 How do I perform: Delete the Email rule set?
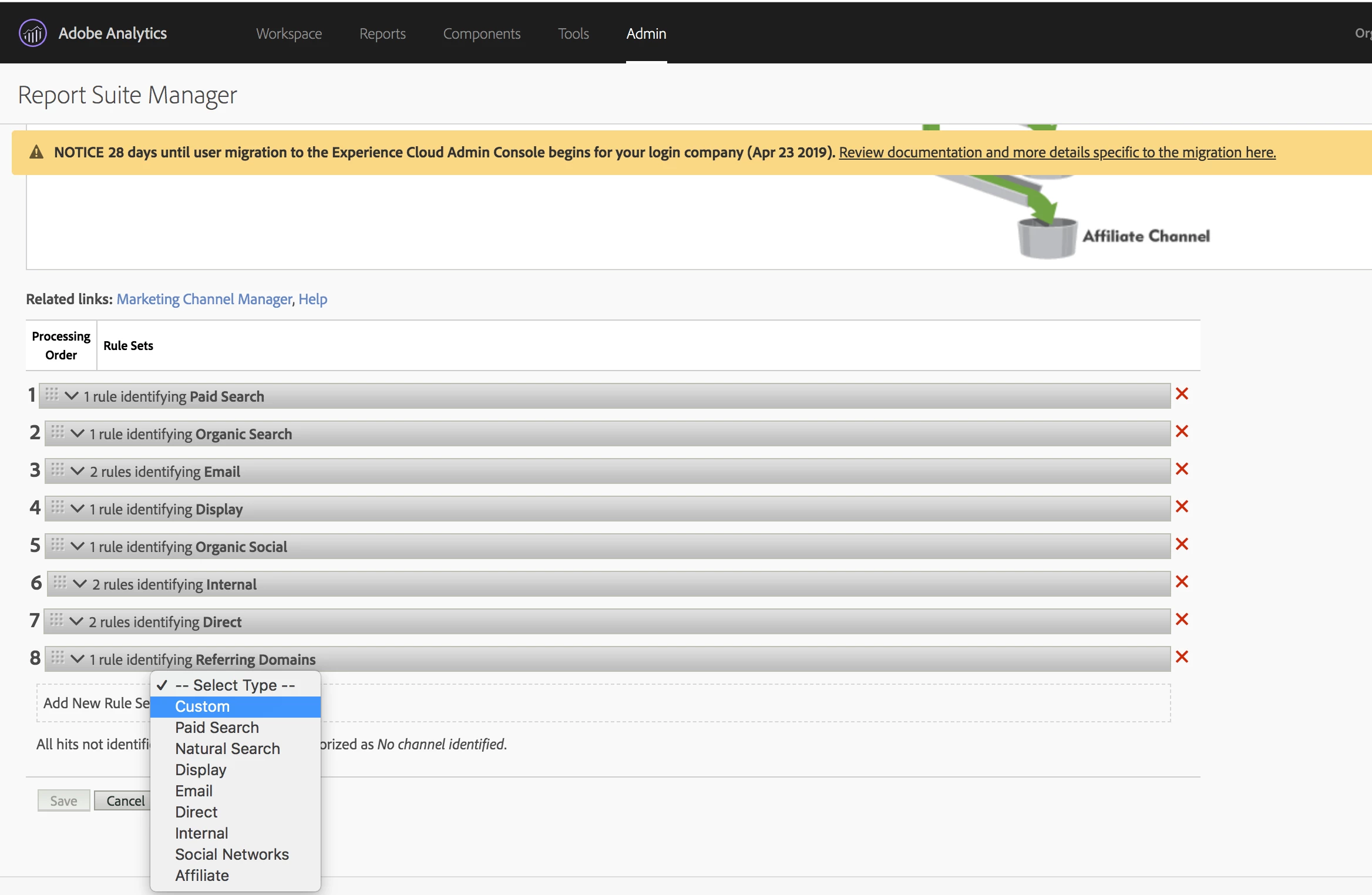tap(1182, 469)
